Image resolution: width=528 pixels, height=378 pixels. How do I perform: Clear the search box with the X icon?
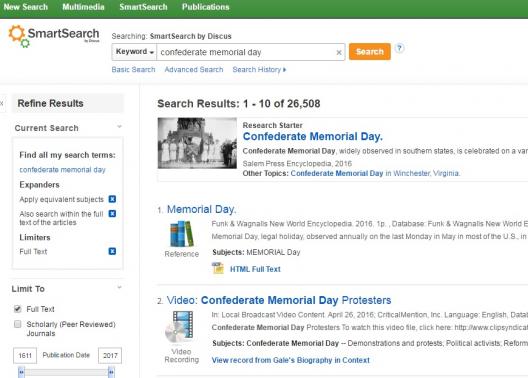pyautogui.click(x=339, y=53)
